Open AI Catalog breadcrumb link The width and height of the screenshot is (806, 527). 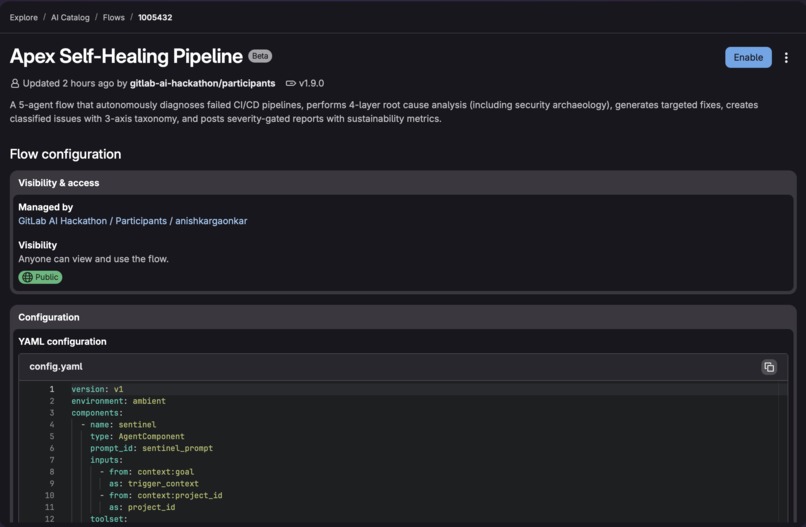pyautogui.click(x=70, y=17)
